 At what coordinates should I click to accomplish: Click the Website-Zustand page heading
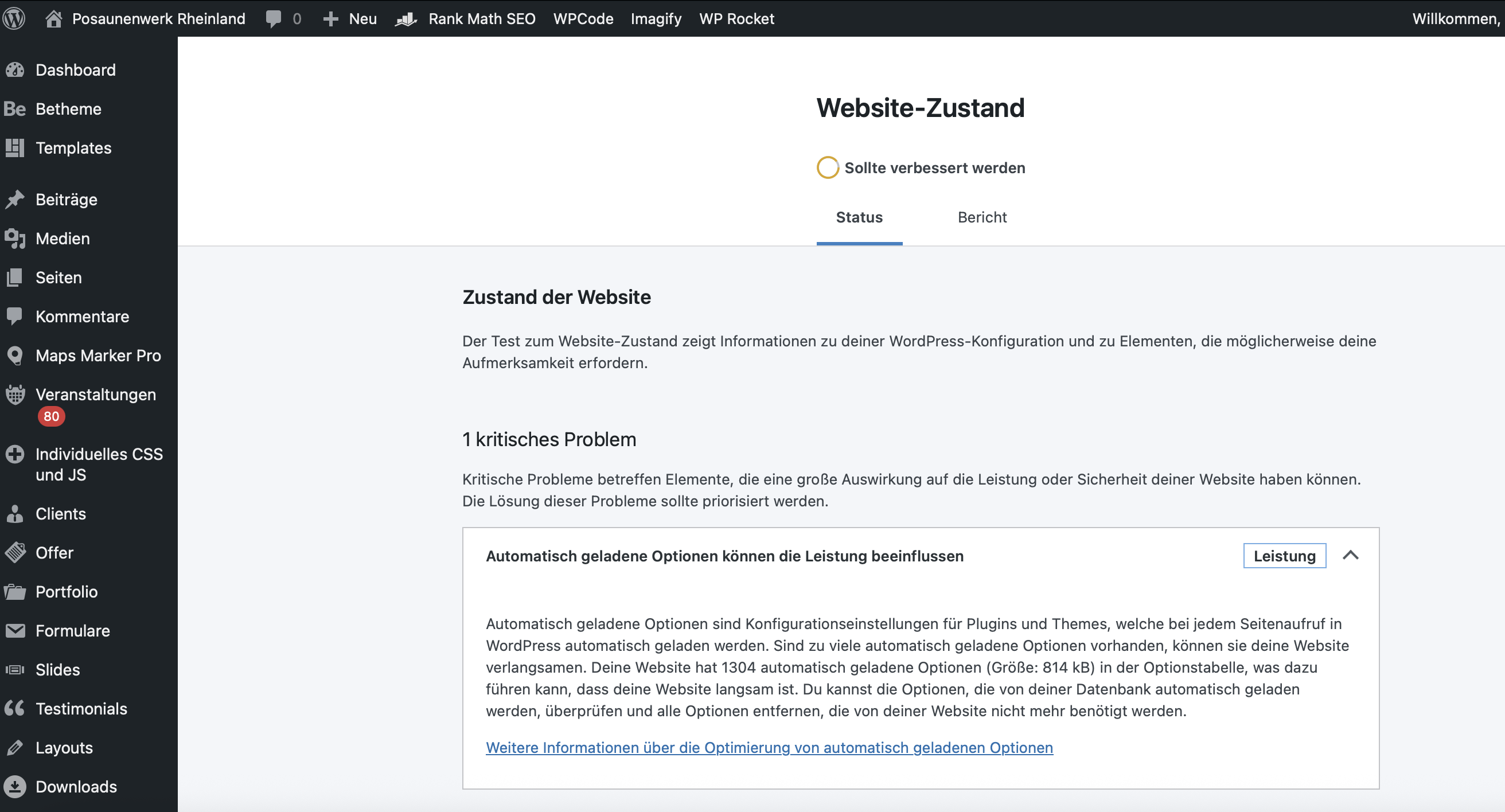pyautogui.click(x=920, y=107)
